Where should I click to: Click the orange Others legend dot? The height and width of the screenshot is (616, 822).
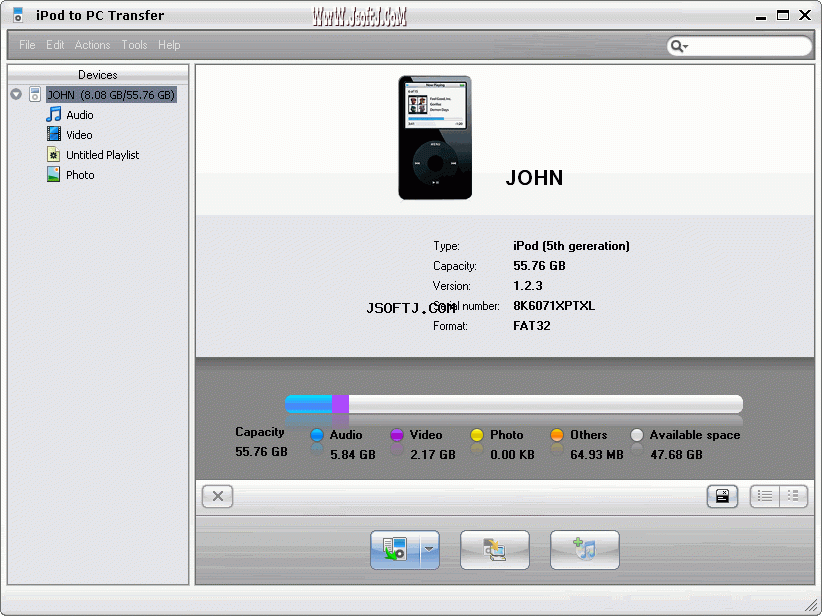coord(557,435)
